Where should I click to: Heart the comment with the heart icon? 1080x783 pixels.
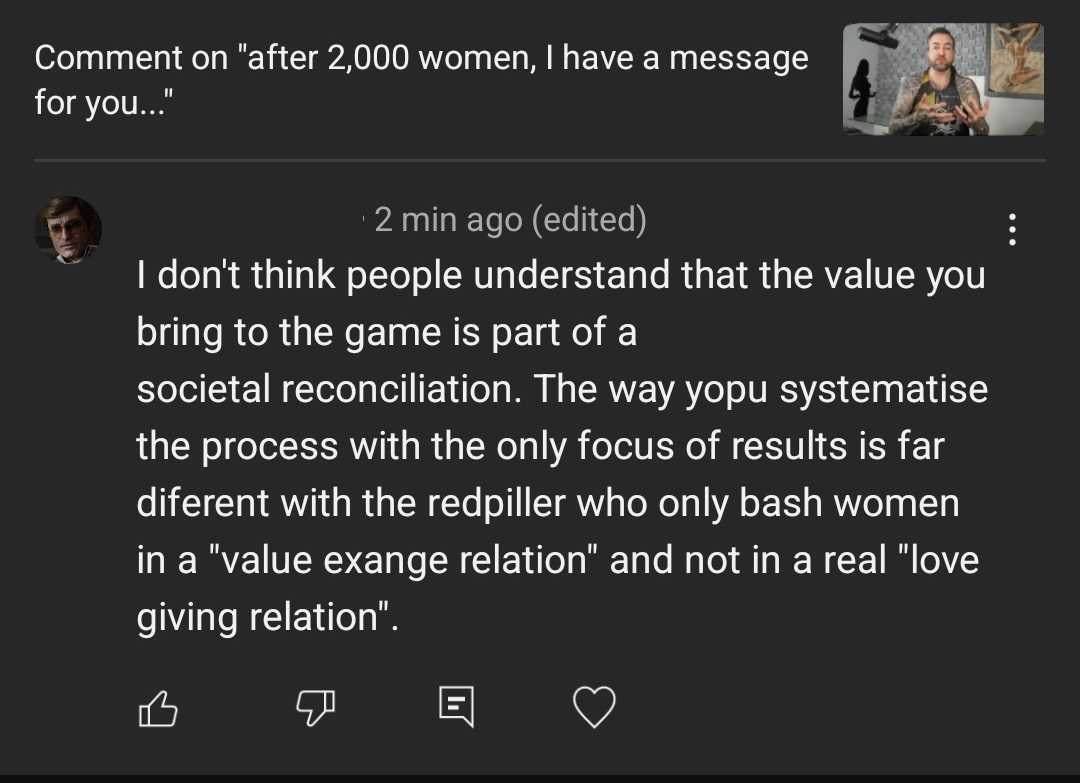[x=594, y=709]
